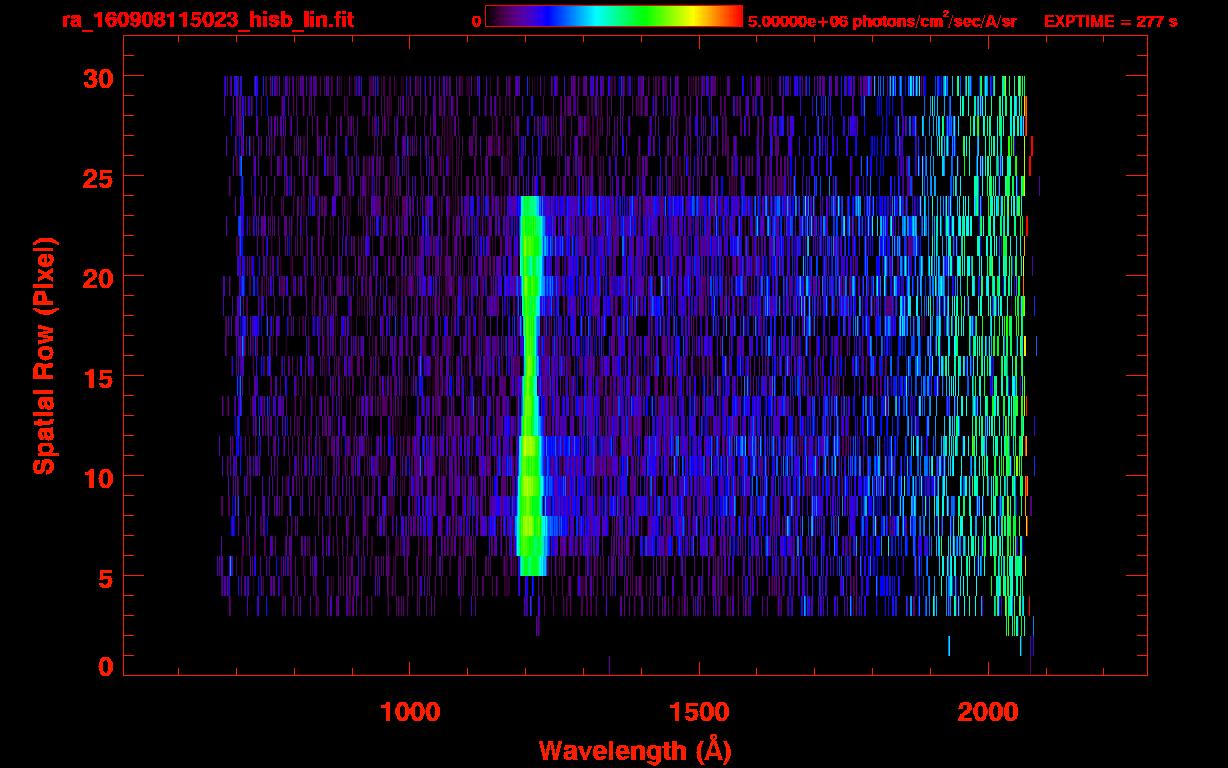Click the color bar maximum value 5.00000e+06

797,21
